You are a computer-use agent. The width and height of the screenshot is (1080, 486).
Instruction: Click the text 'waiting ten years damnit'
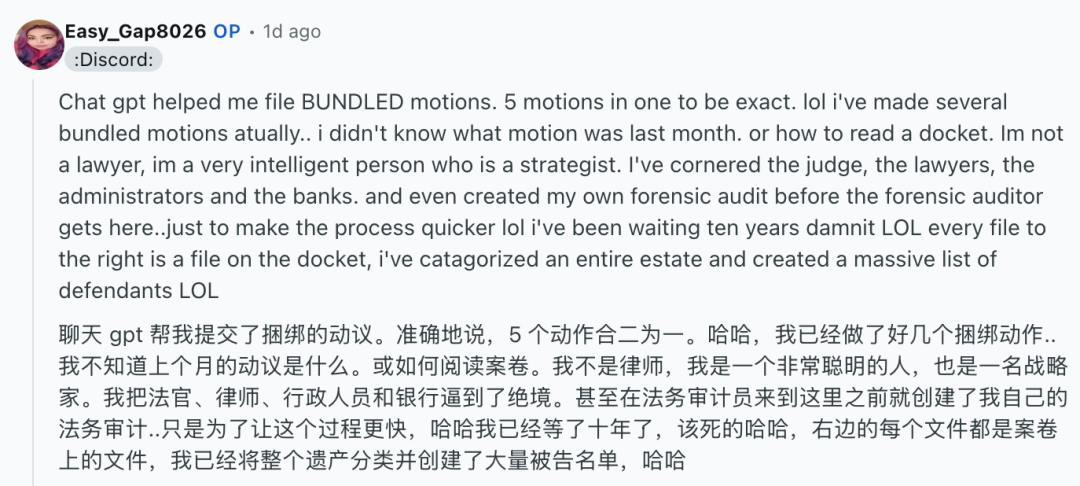(x=740, y=228)
